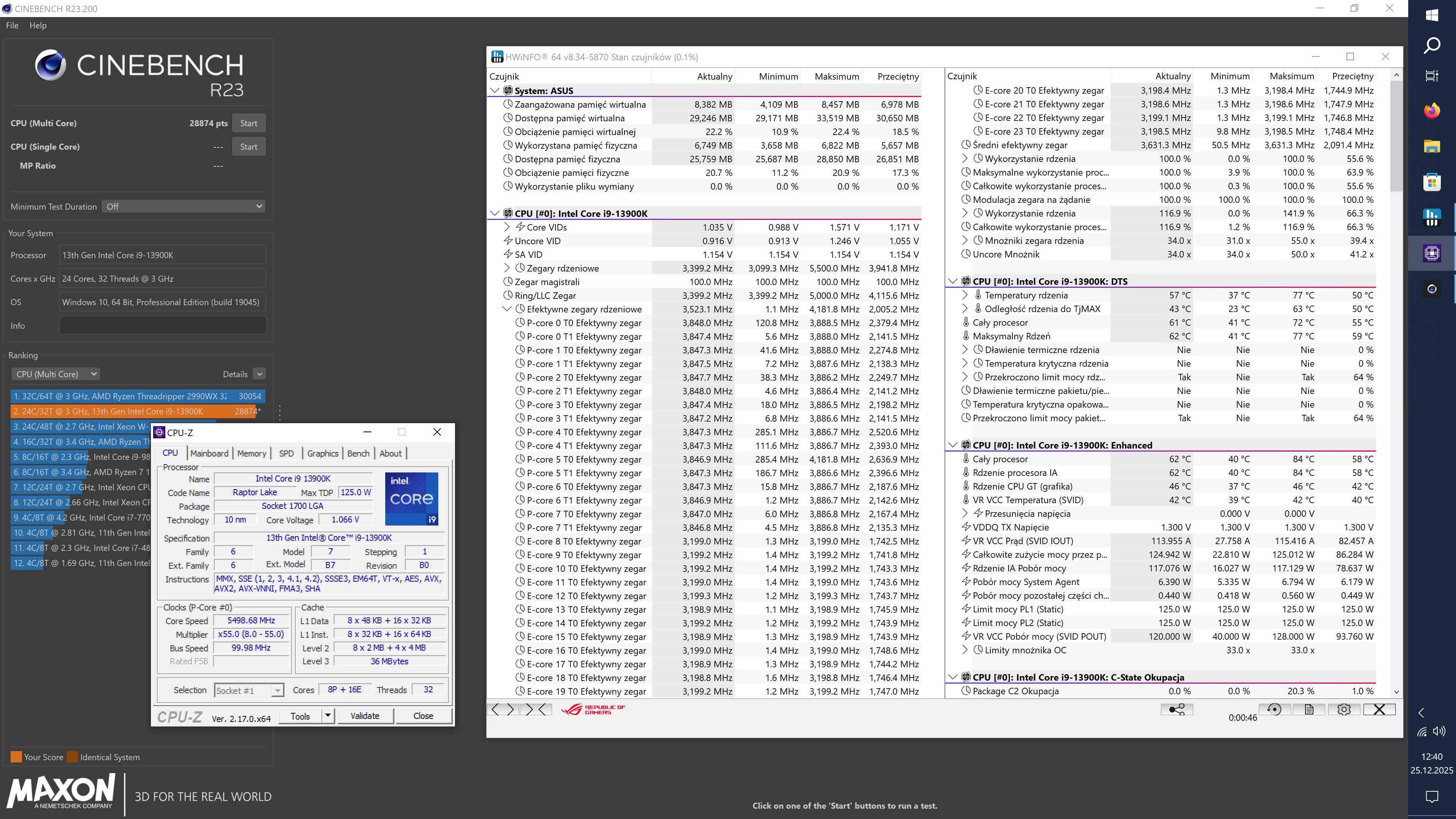Open Minimum Test Duration dropdown
The width and height of the screenshot is (1456, 819).
[183, 206]
